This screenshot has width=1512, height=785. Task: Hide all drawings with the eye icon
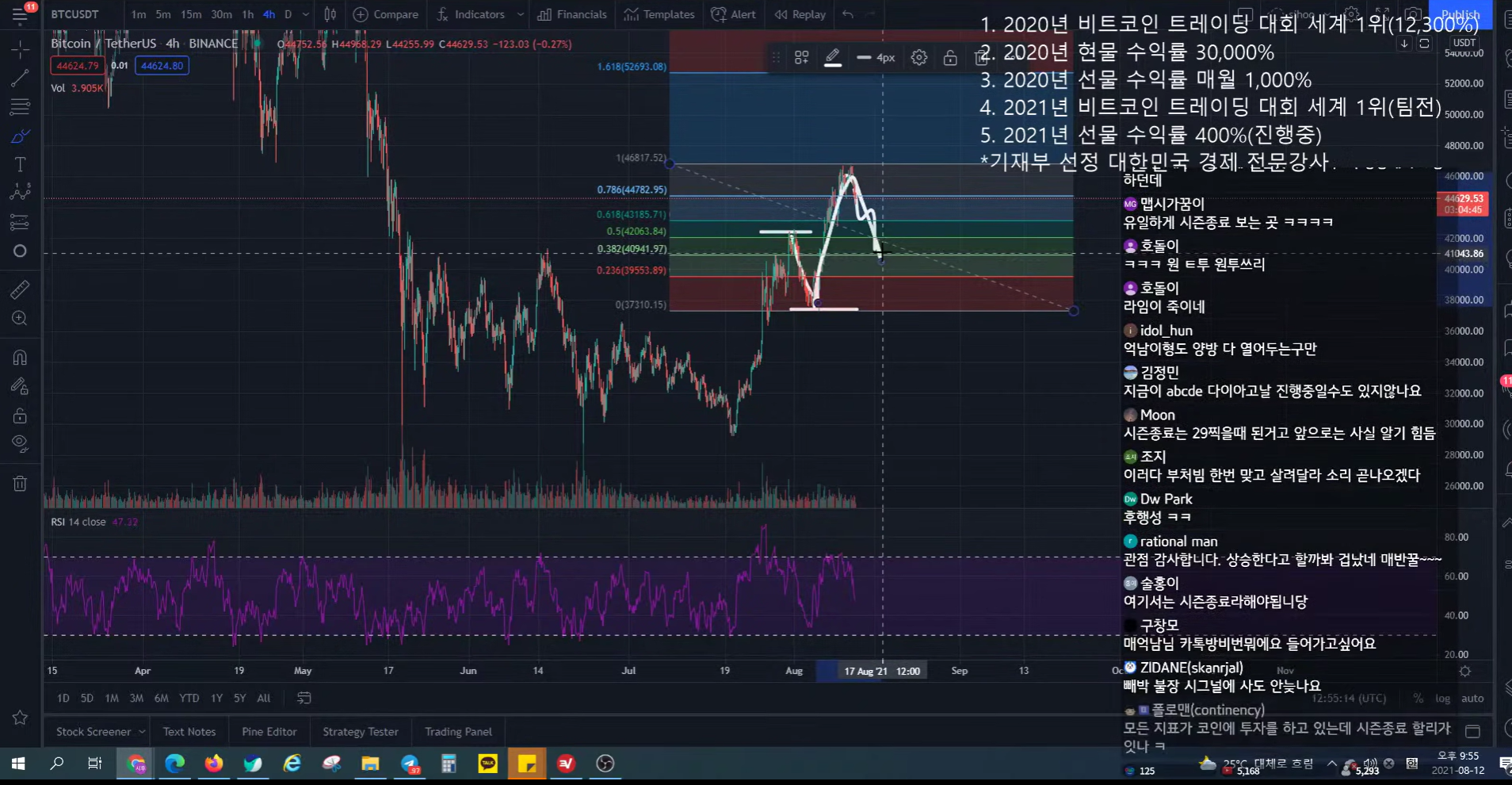tap(20, 444)
